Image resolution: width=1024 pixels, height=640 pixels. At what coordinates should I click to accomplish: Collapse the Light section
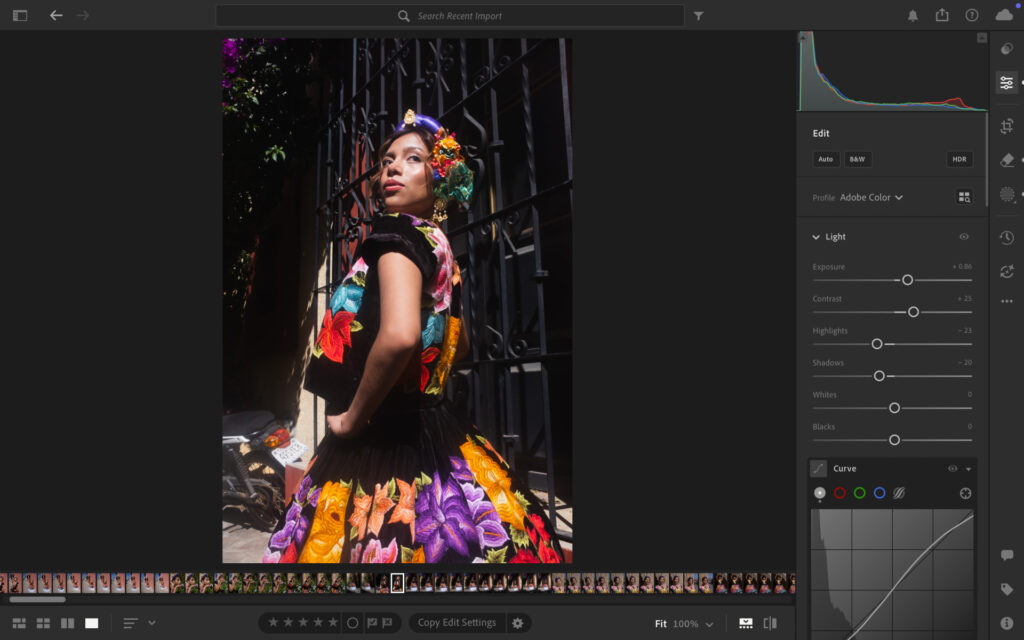[816, 237]
